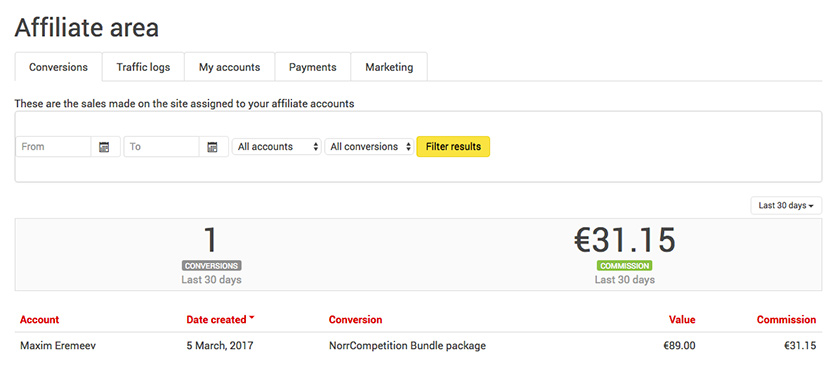Click the large conversions count 1

pyautogui.click(x=211, y=240)
